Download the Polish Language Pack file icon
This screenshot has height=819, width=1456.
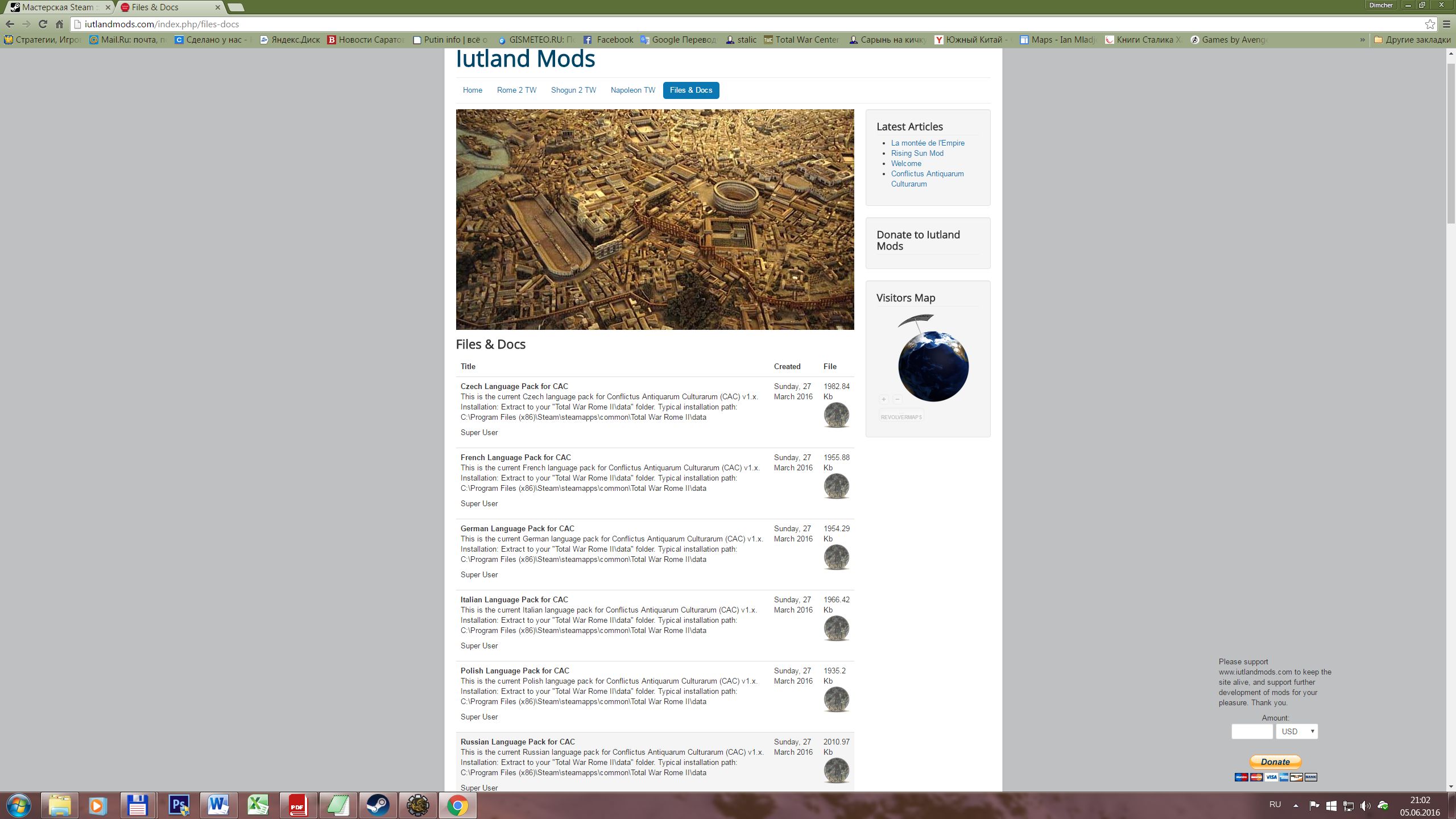tap(836, 700)
